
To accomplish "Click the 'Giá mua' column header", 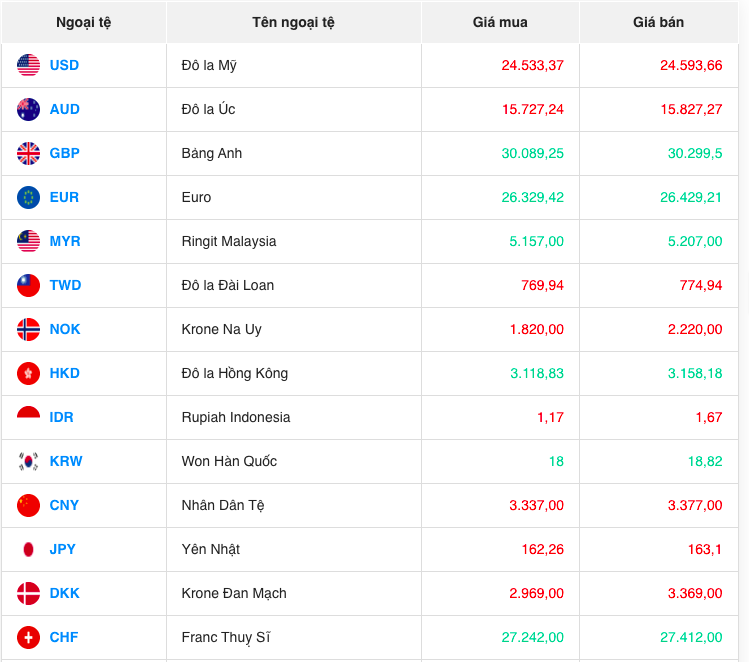I will (500, 22).
